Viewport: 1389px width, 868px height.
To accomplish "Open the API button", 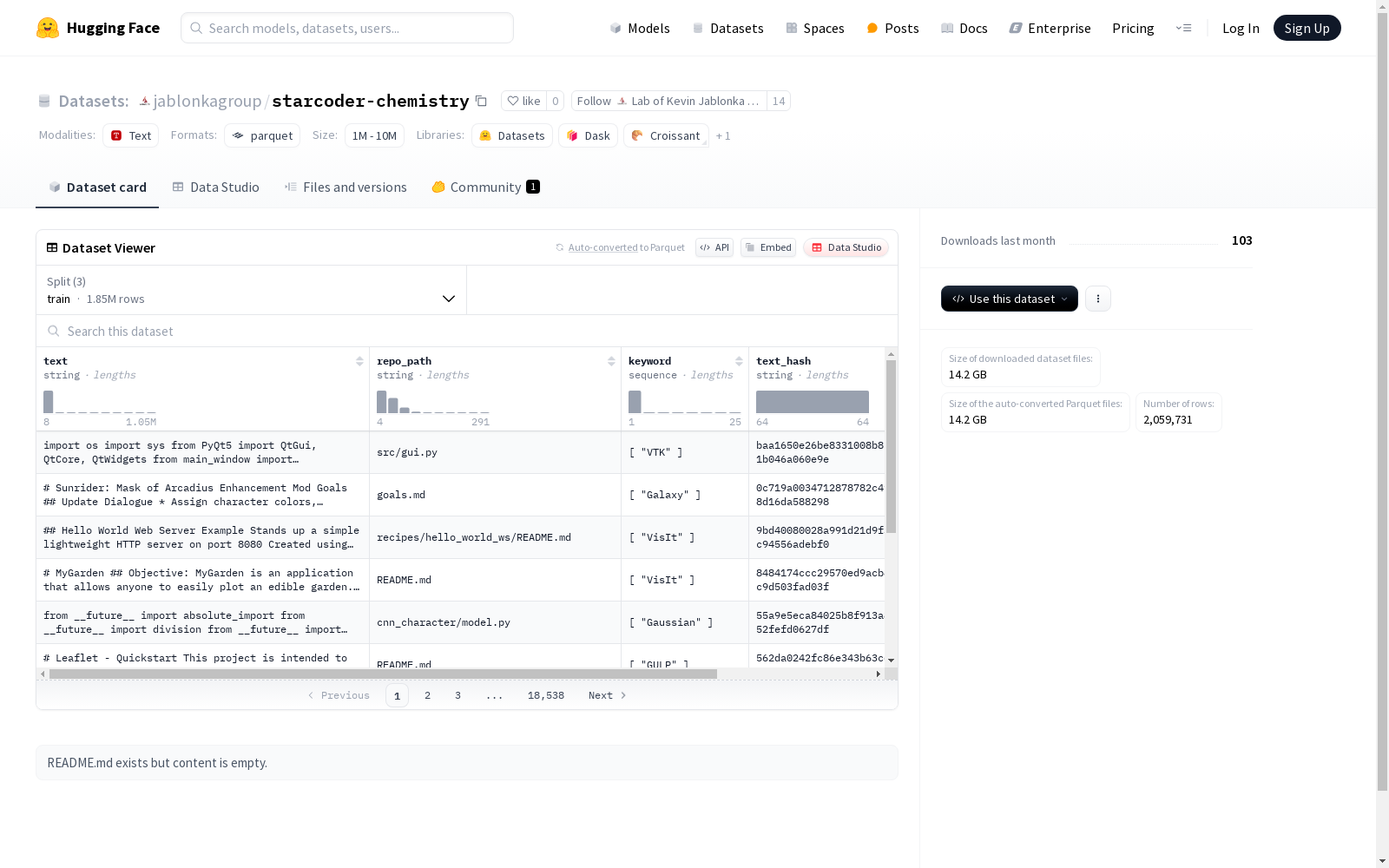I will [714, 247].
